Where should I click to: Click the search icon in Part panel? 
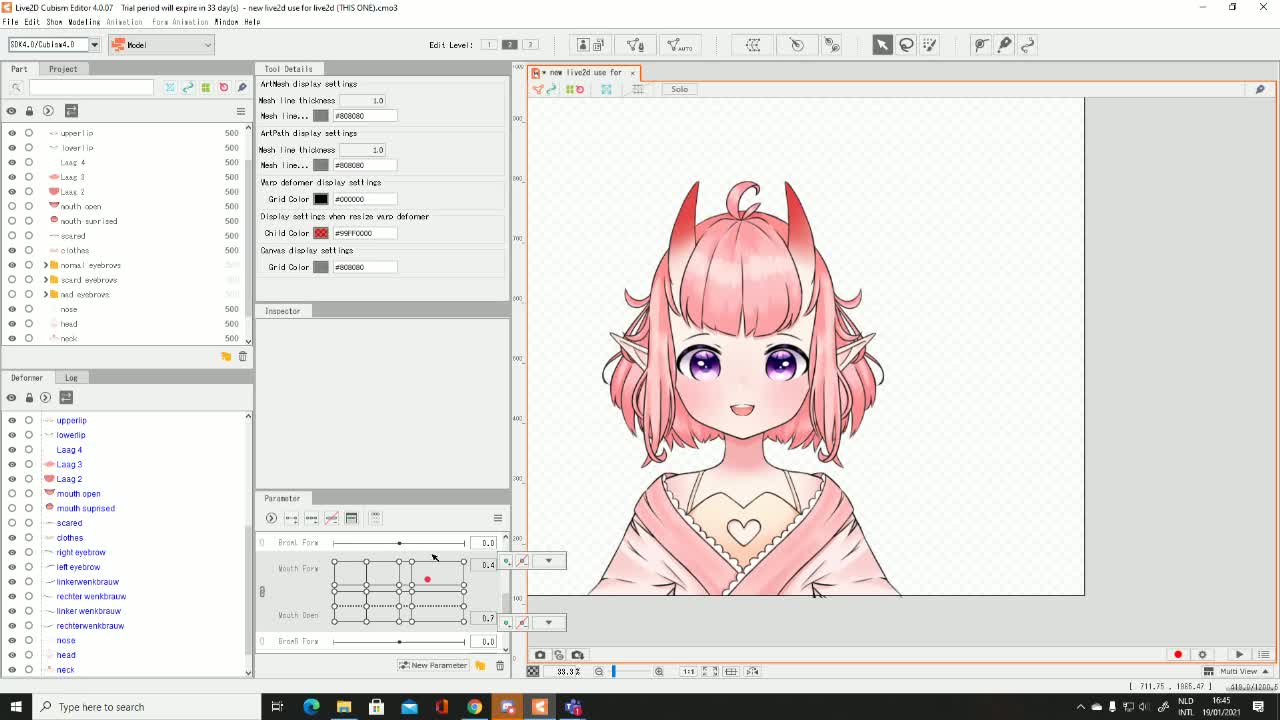[x=16, y=88]
